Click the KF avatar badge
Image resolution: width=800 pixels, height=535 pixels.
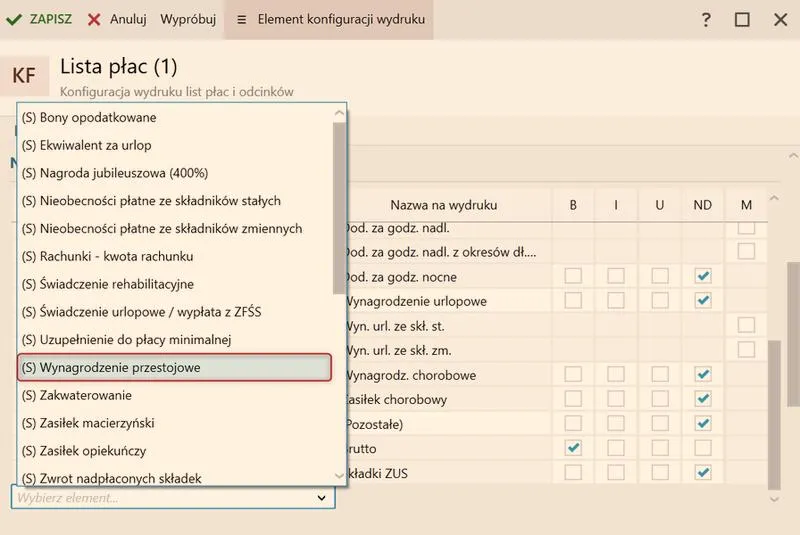[24, 76]
